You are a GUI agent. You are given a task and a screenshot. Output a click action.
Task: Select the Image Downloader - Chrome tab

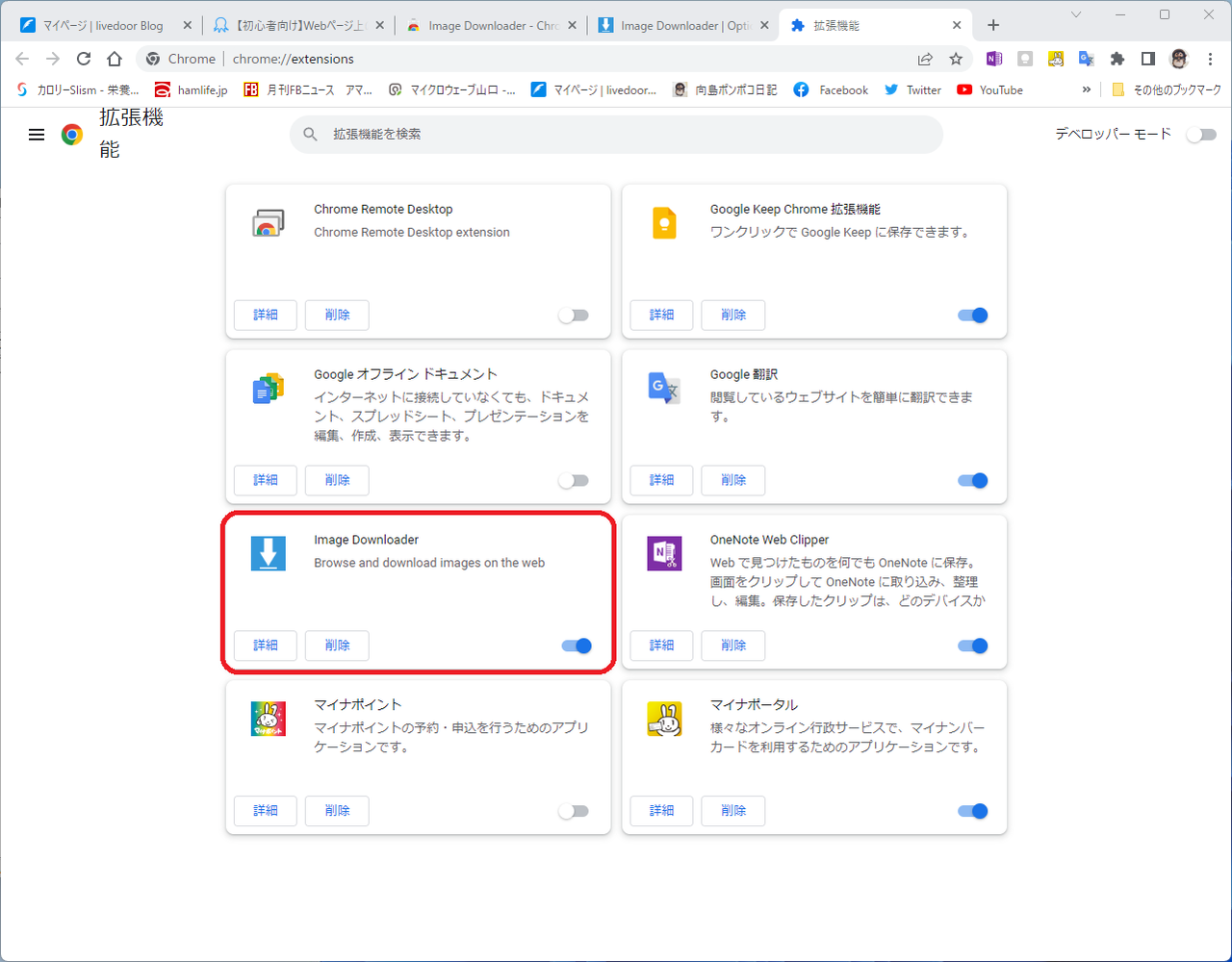(x=490, y=26)
